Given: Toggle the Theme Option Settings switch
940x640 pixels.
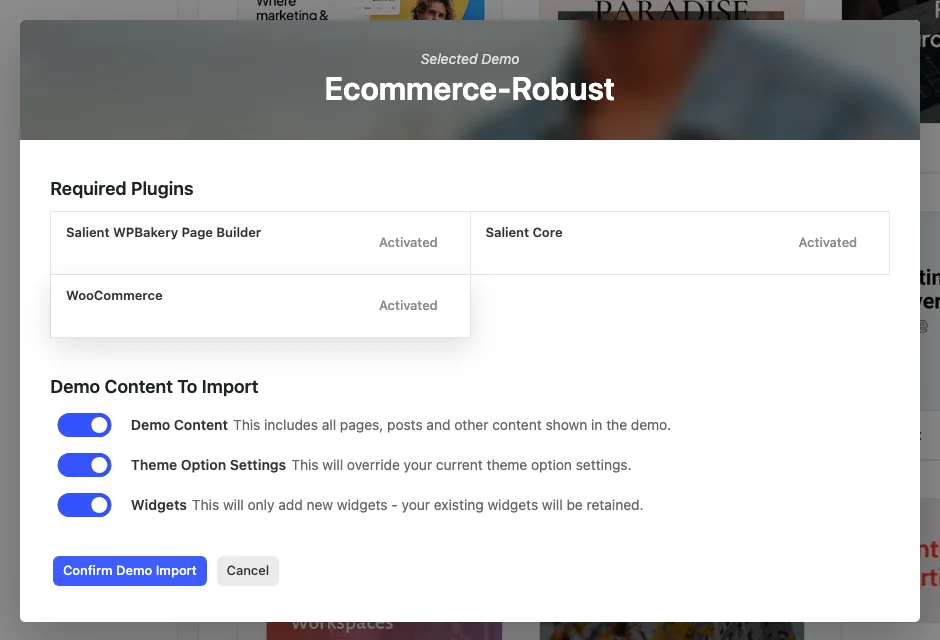Looking at the screenshot, I should [85, 465].
